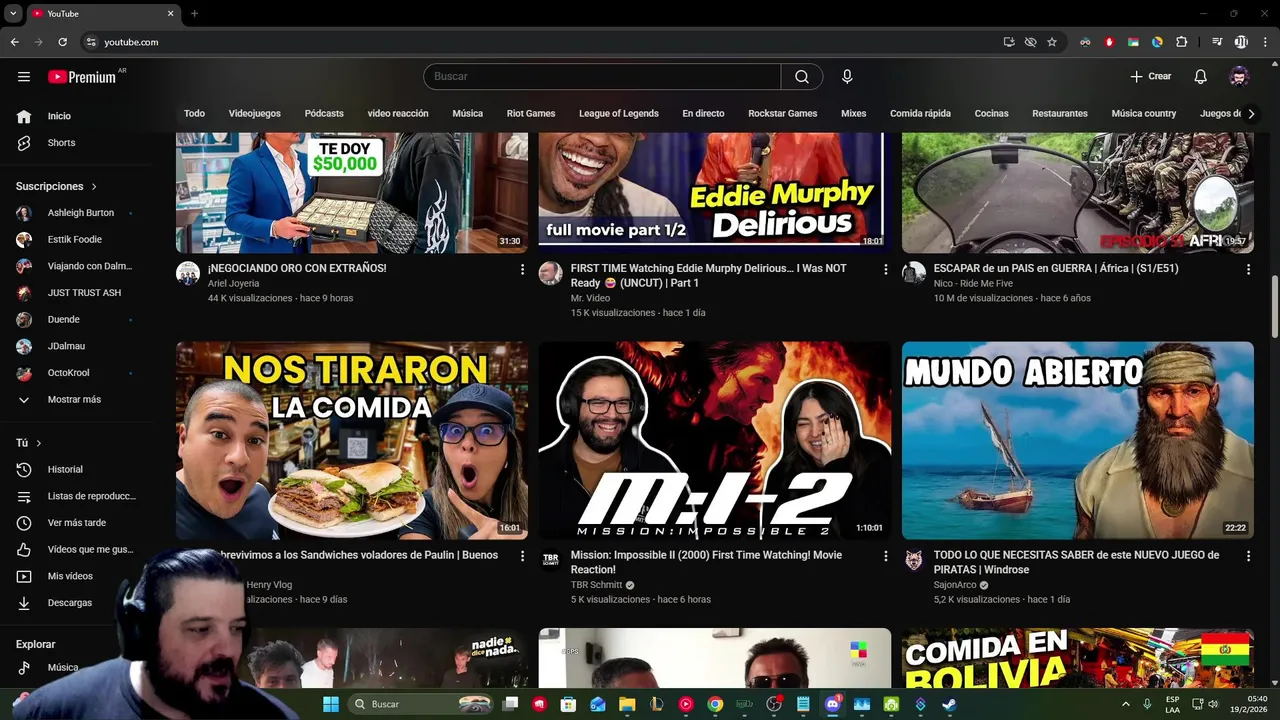This screenshot has height=720, width=1280.
Task: Start voice search with microphone icon
Action: pyautogui.click(x=847, y=77)
